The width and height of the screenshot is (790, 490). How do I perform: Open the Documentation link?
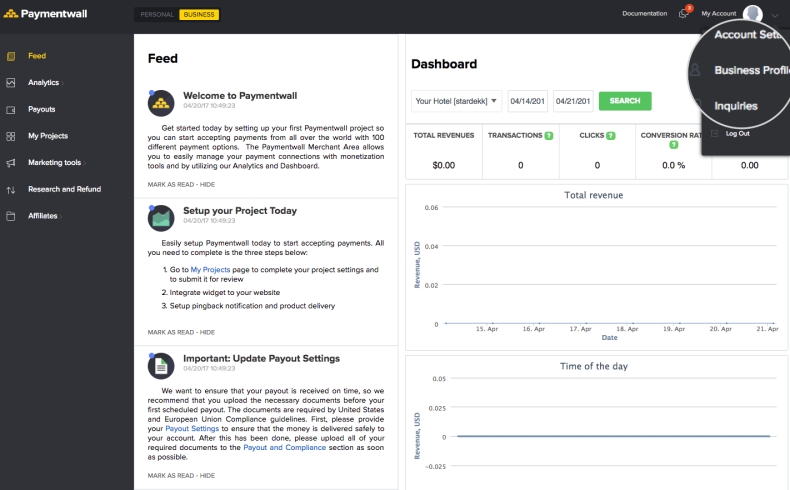(644, 14)
